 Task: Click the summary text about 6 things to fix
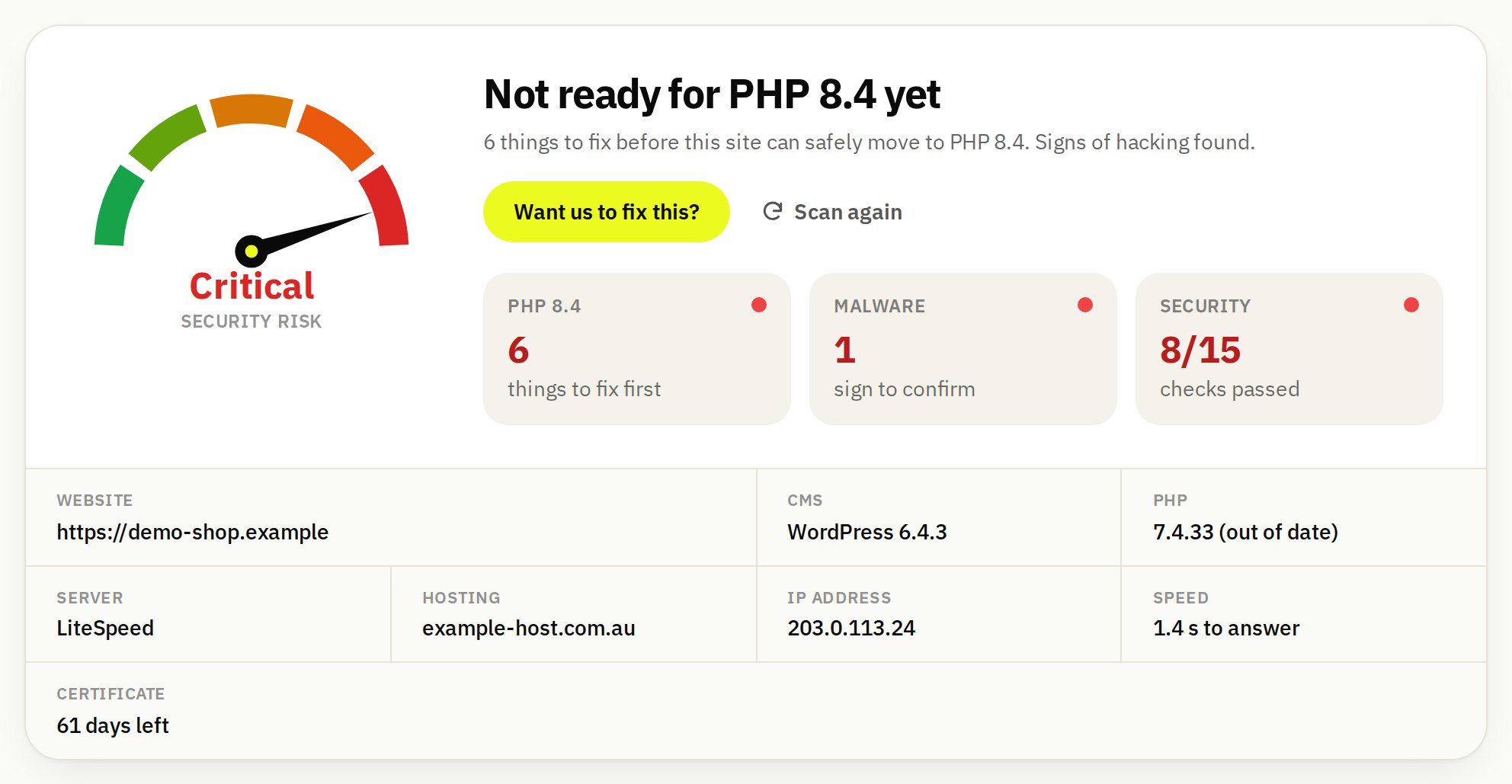tap(870, 142)
